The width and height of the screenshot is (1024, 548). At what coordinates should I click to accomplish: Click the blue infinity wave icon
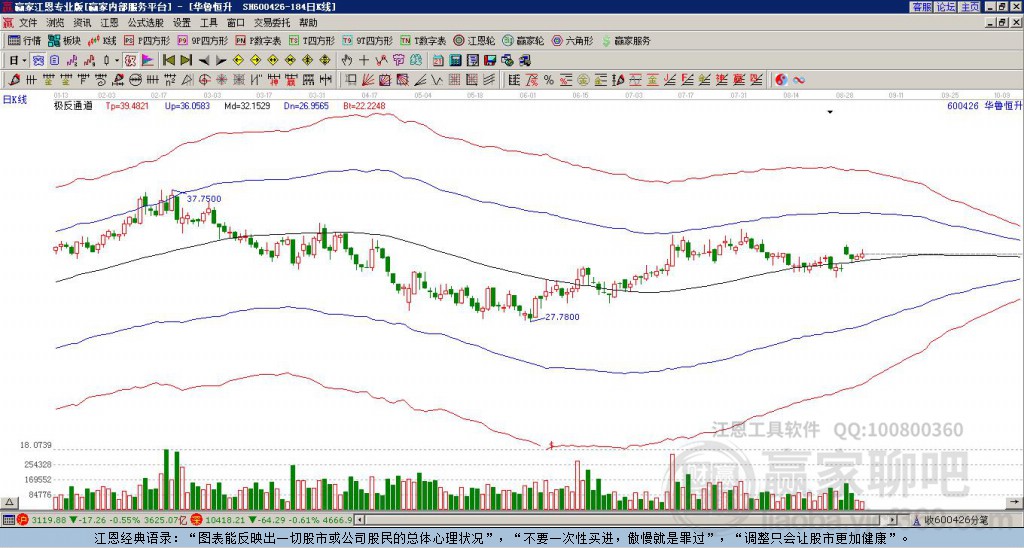click(798, 80)
